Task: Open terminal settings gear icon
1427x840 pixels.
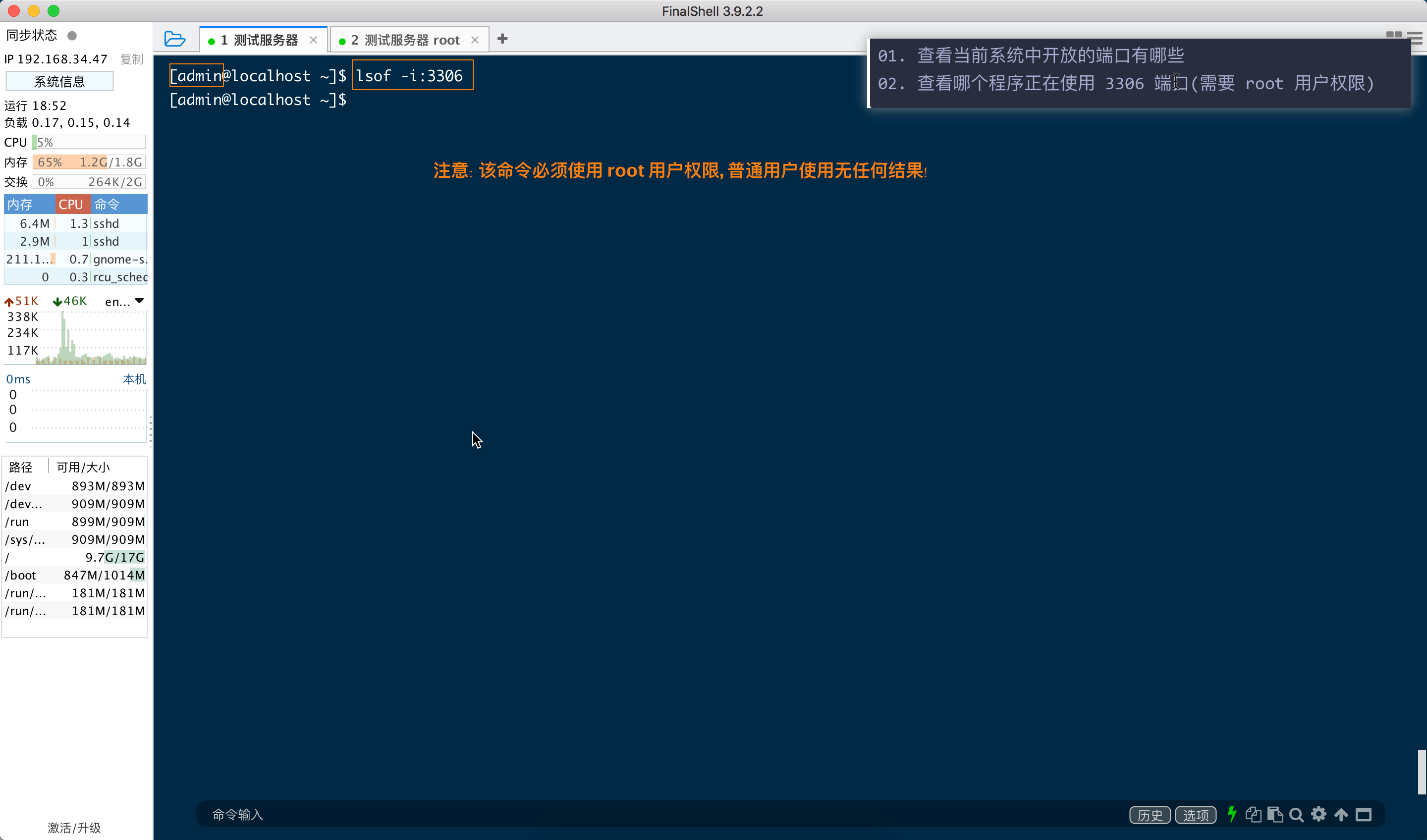Action: tap(1319, 814)
